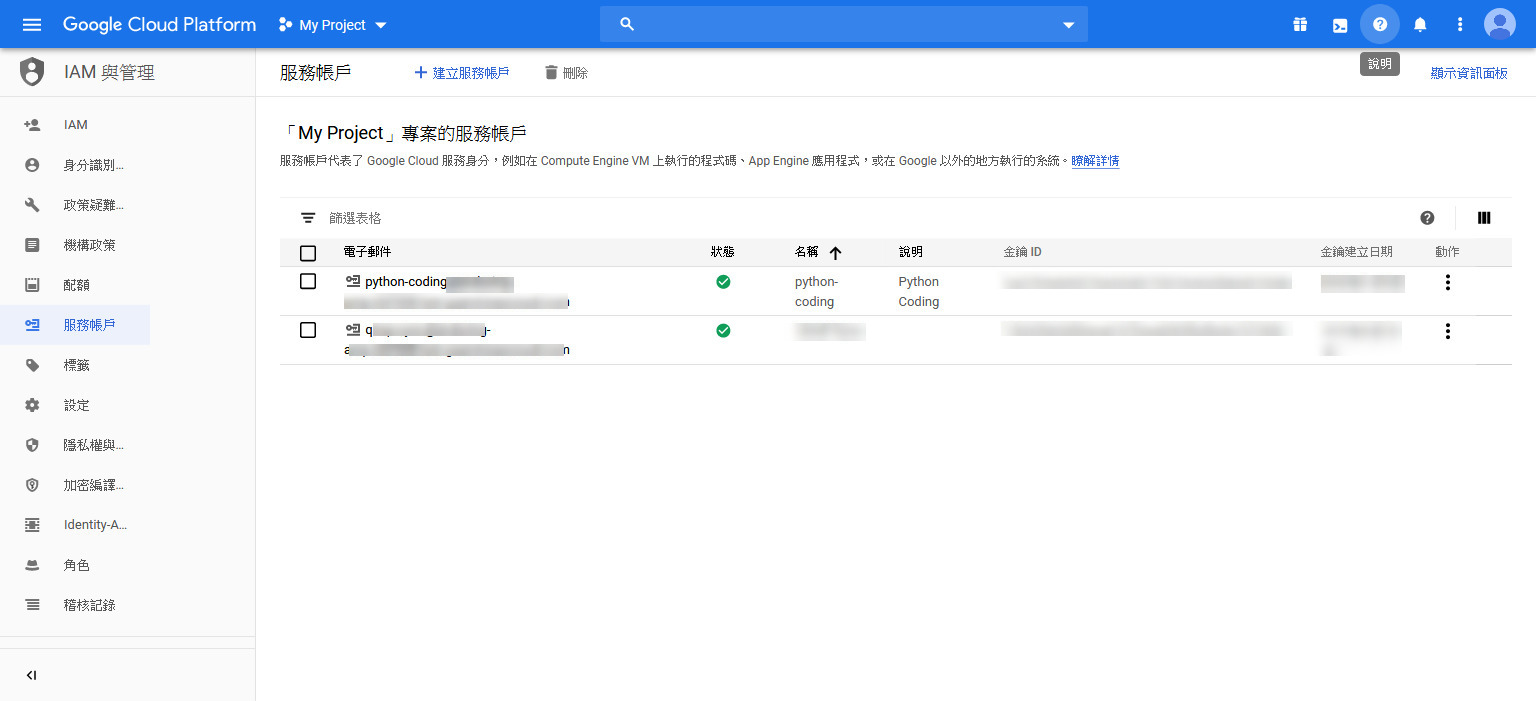Viewport: 1536px width, 701px height.
Task: Click the Python Coding description cell
Action: tap(919, 291)
